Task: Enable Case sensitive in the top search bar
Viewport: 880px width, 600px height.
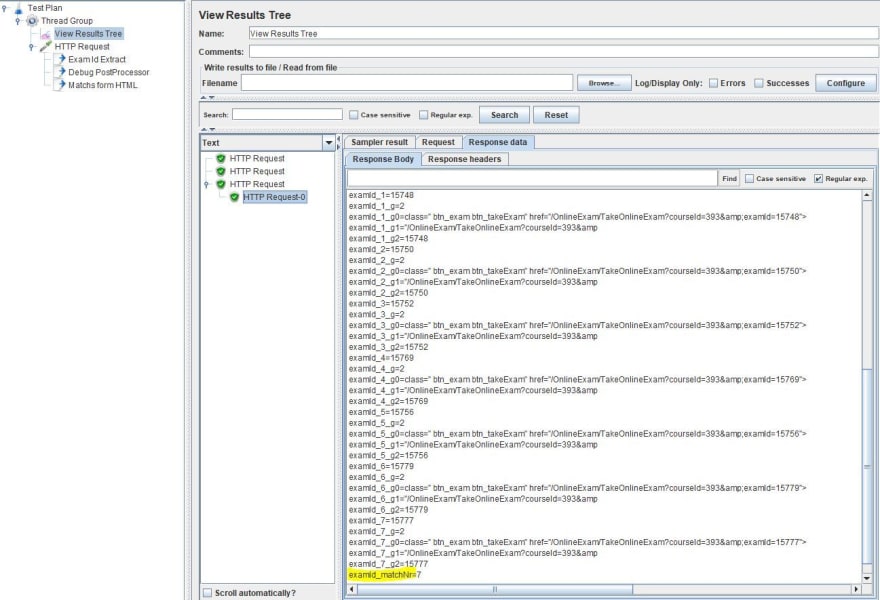Action: pyautogui.click(x=354, y=115)
